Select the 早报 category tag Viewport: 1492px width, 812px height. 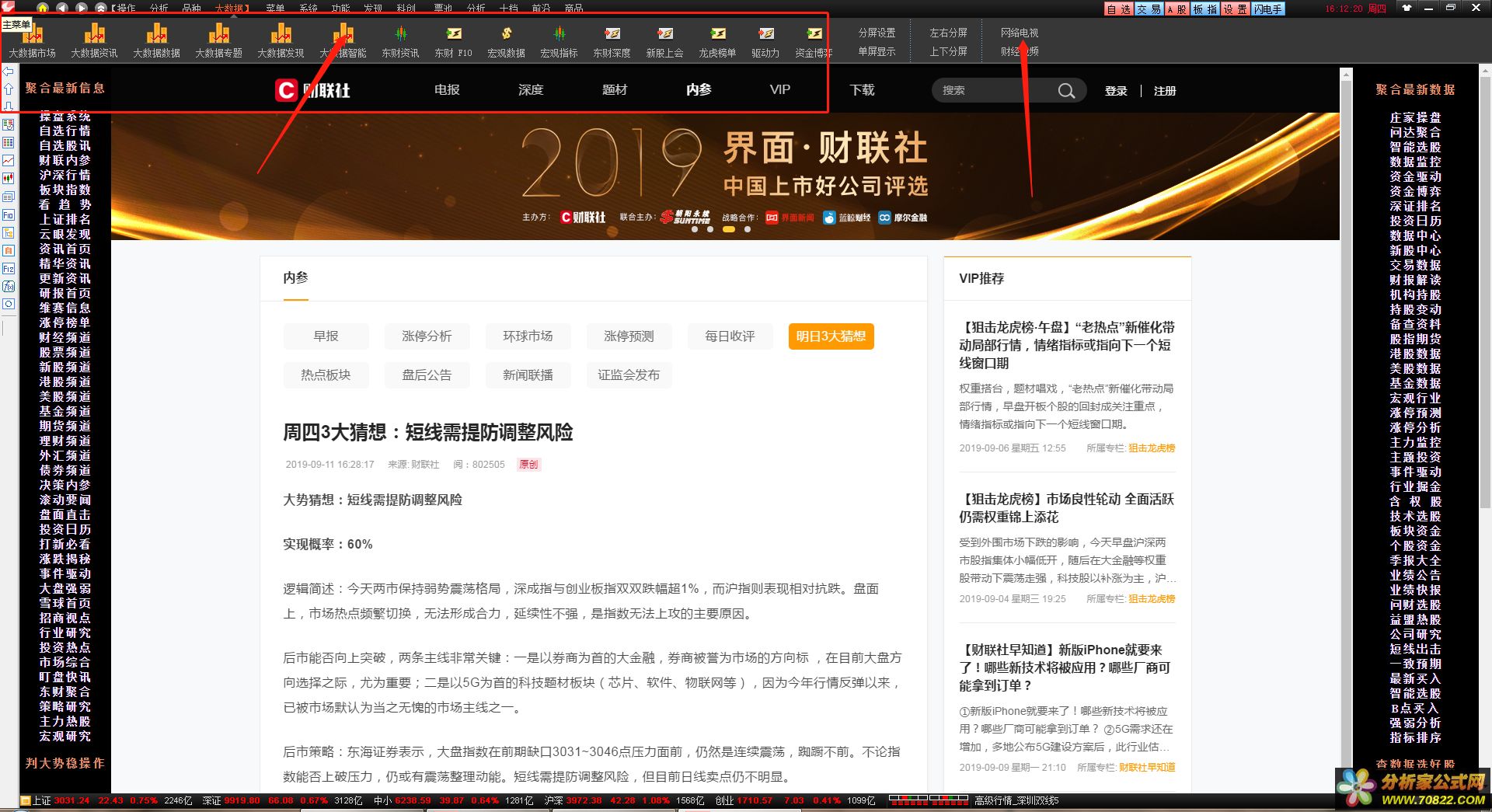326,336
